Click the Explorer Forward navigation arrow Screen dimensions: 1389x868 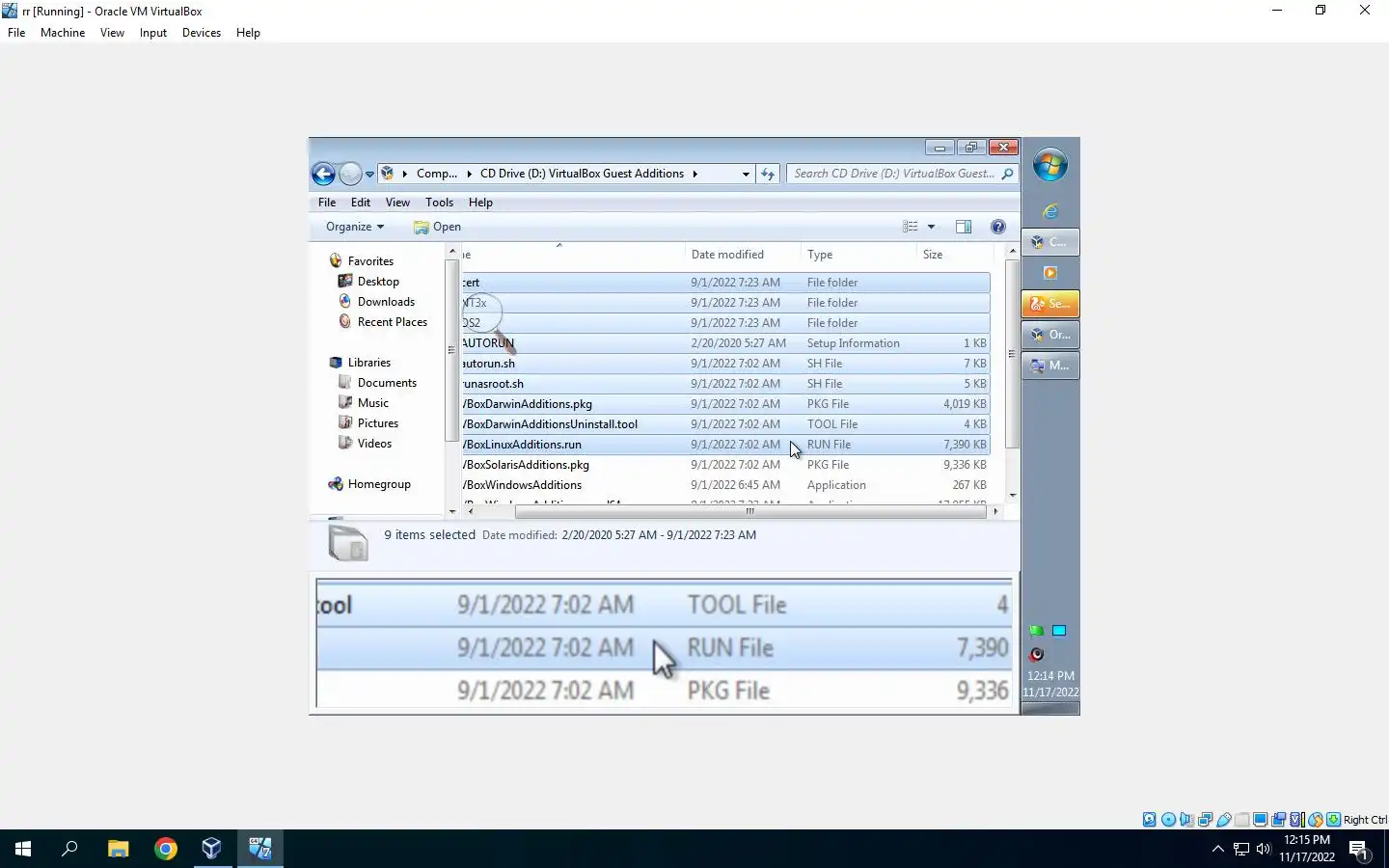(x=350, y=174)
